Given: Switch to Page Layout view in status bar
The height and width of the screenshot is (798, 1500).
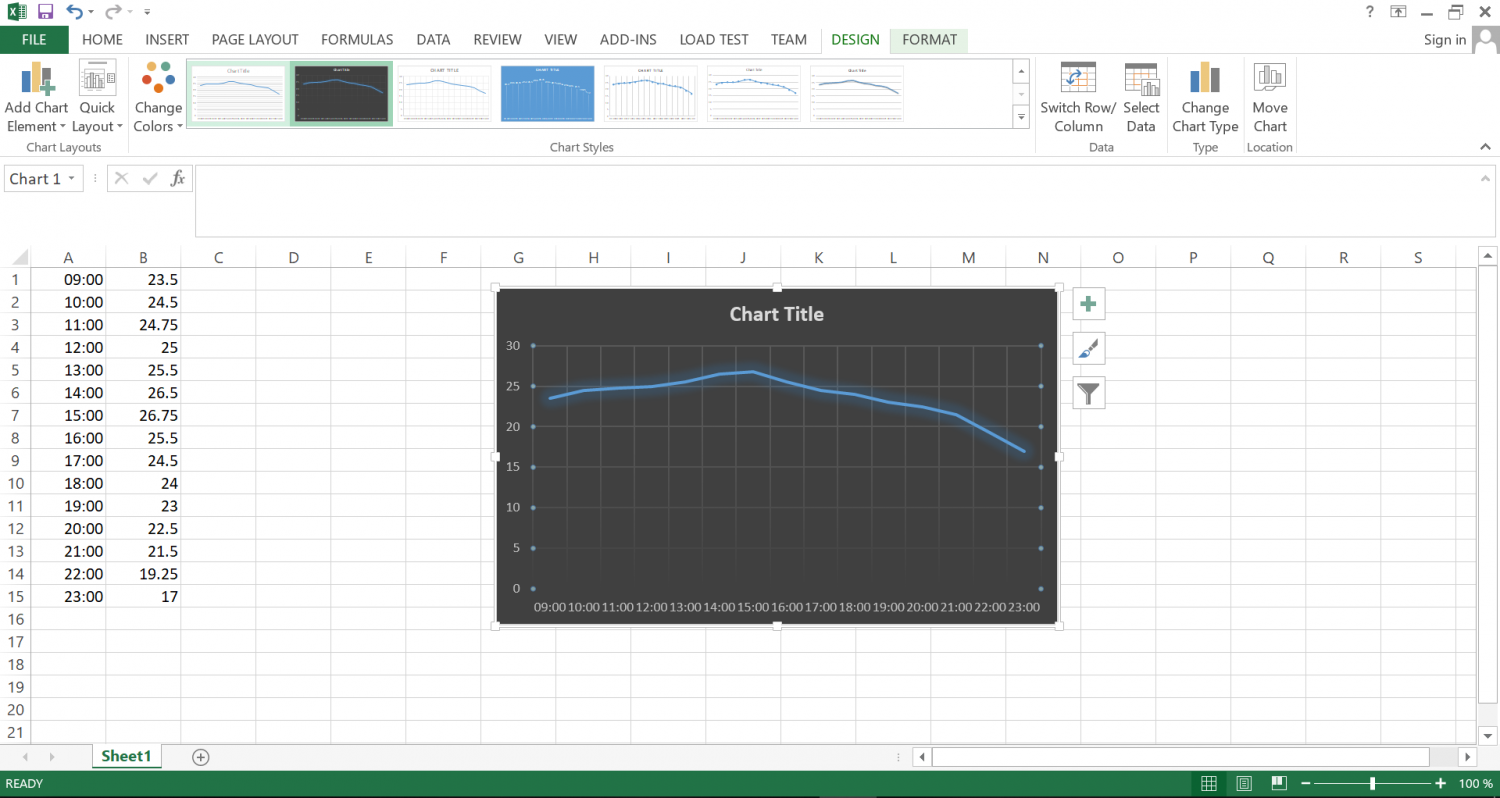Looking at the screenshot, I should click(x=1244, y=783).
